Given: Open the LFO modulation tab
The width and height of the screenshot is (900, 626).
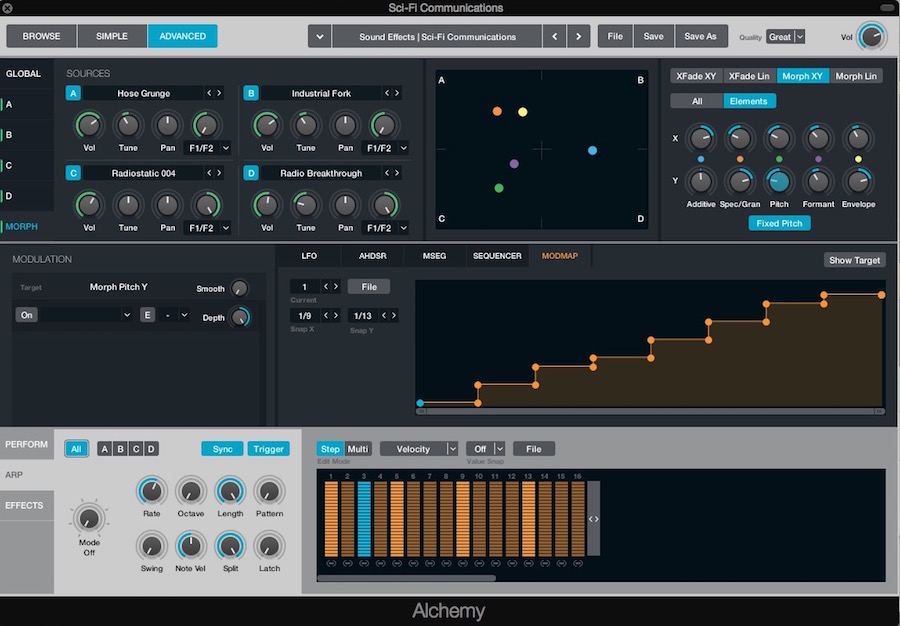Looking at the screenshot, I should pyautogui.click(x=309, y=255).
